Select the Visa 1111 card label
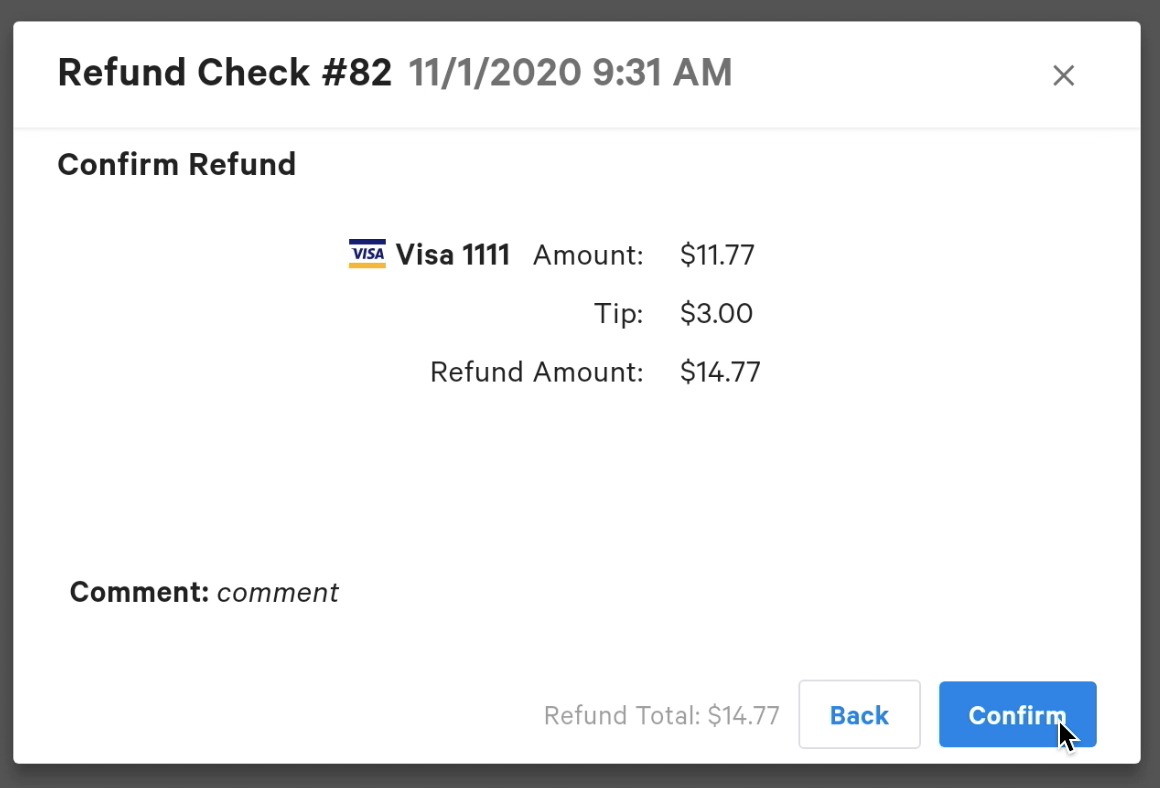The image size is (1160, 788). pyautogui.click(x=452, y=254)
